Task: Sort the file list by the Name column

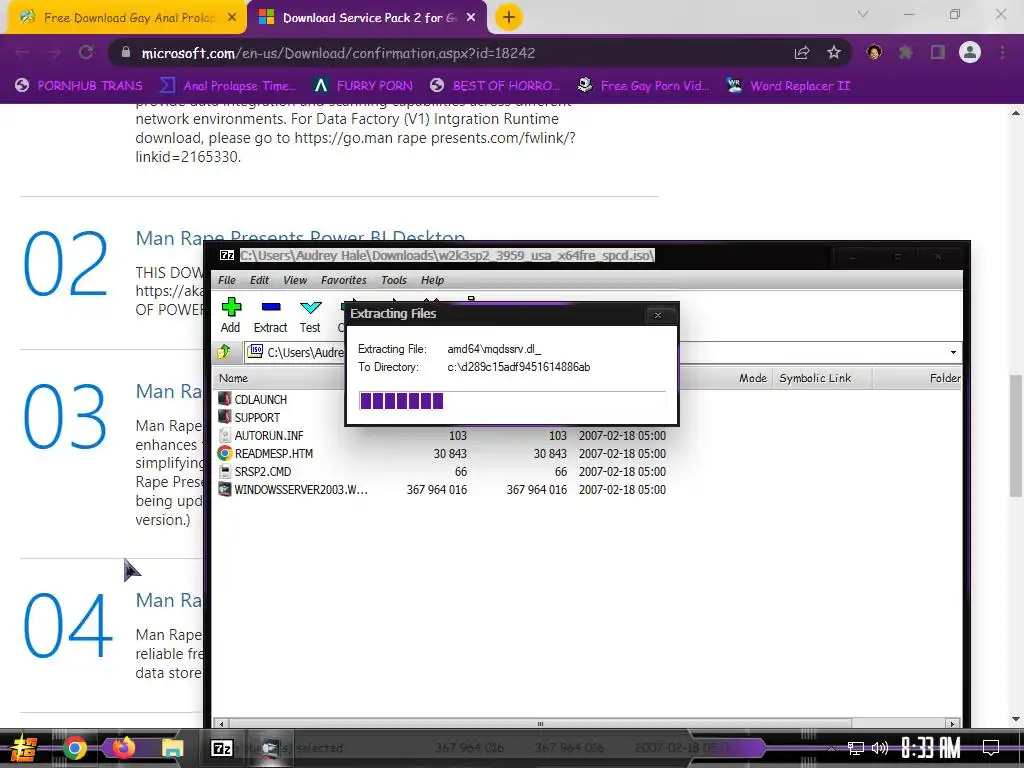Action: pos(233,378)
